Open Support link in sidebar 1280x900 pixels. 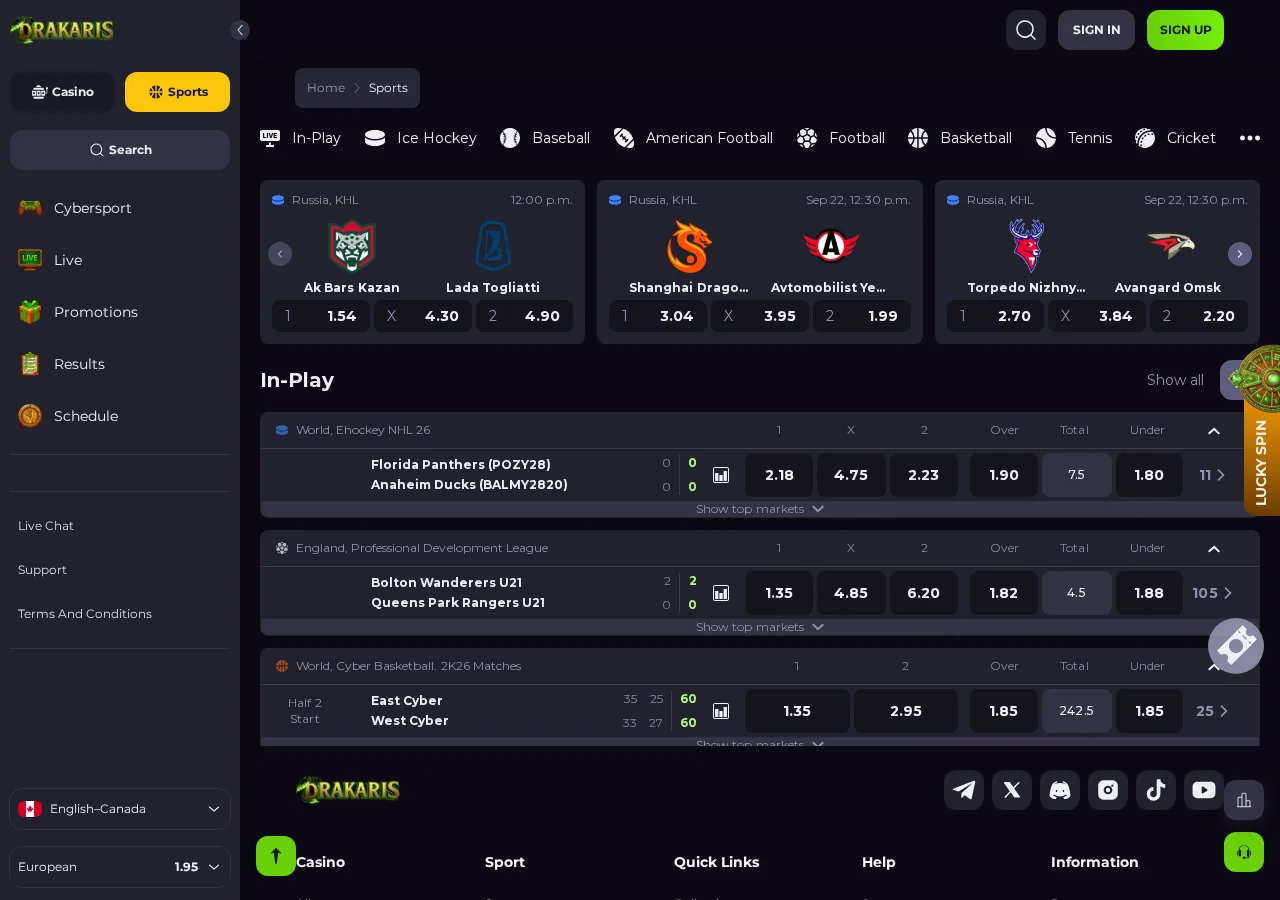(x=42, y=570)
